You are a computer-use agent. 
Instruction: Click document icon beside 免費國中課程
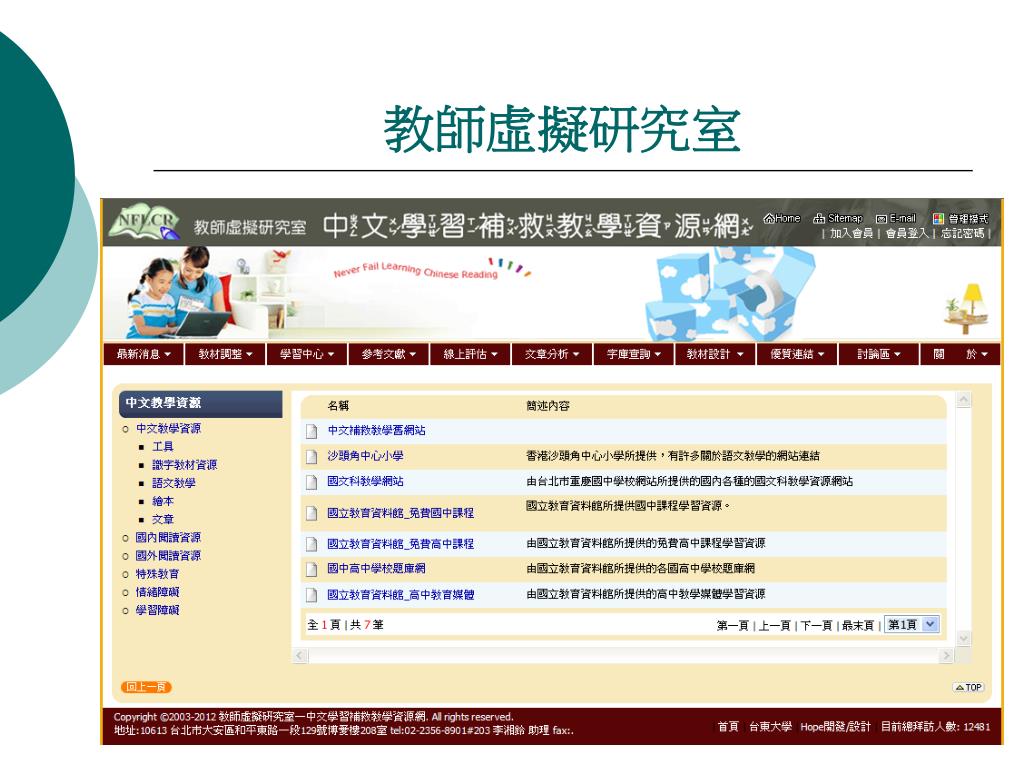pos(312,513)
